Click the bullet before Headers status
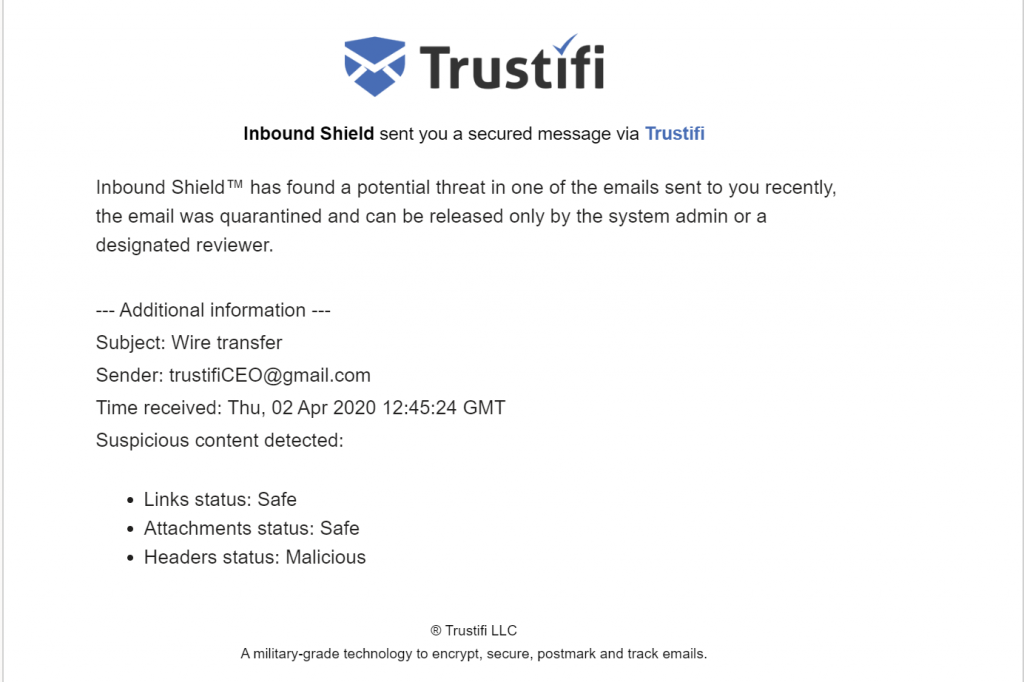The width and height of the screenshot is (1024, 682). (x=131, y=558)
